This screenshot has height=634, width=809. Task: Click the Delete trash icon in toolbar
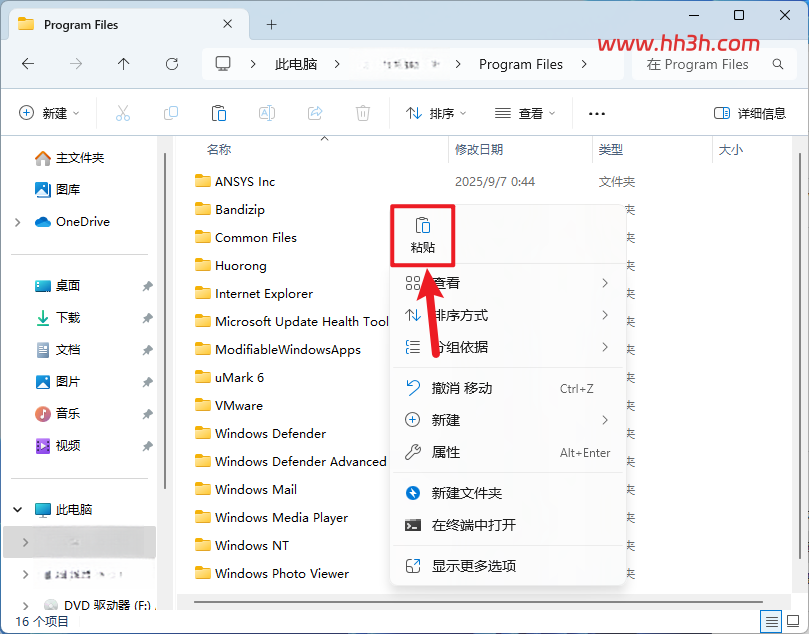tap(363, 113)
